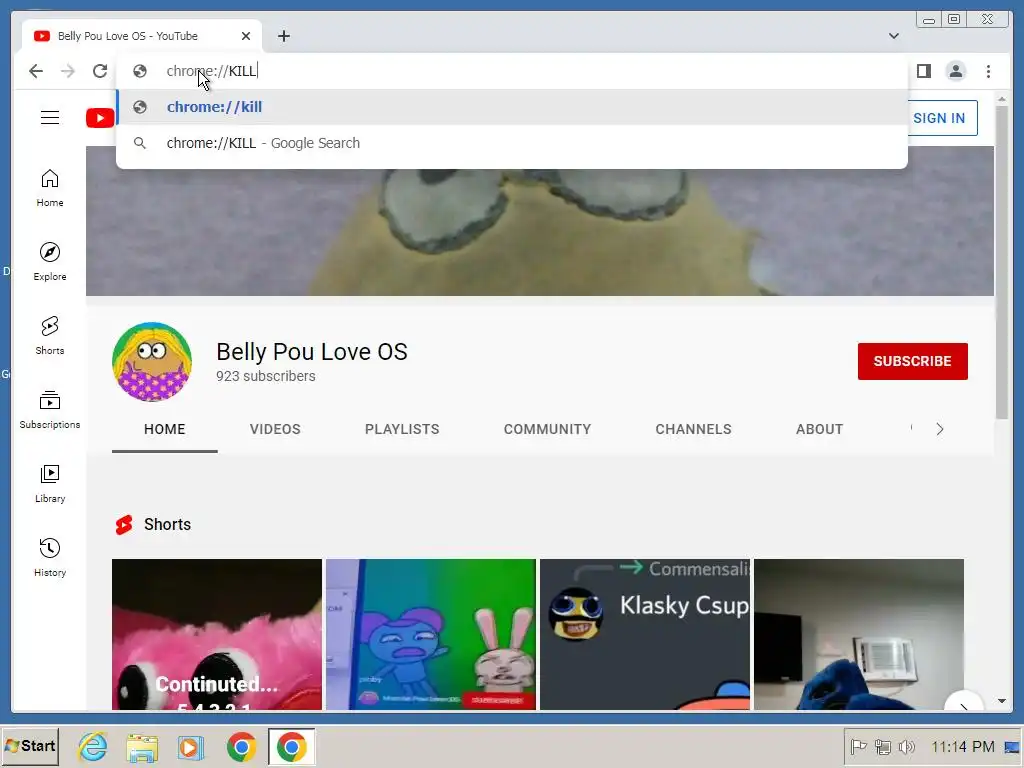Open Explore in YouTube sidebar

pyautogui.click(x=50, y=262)
